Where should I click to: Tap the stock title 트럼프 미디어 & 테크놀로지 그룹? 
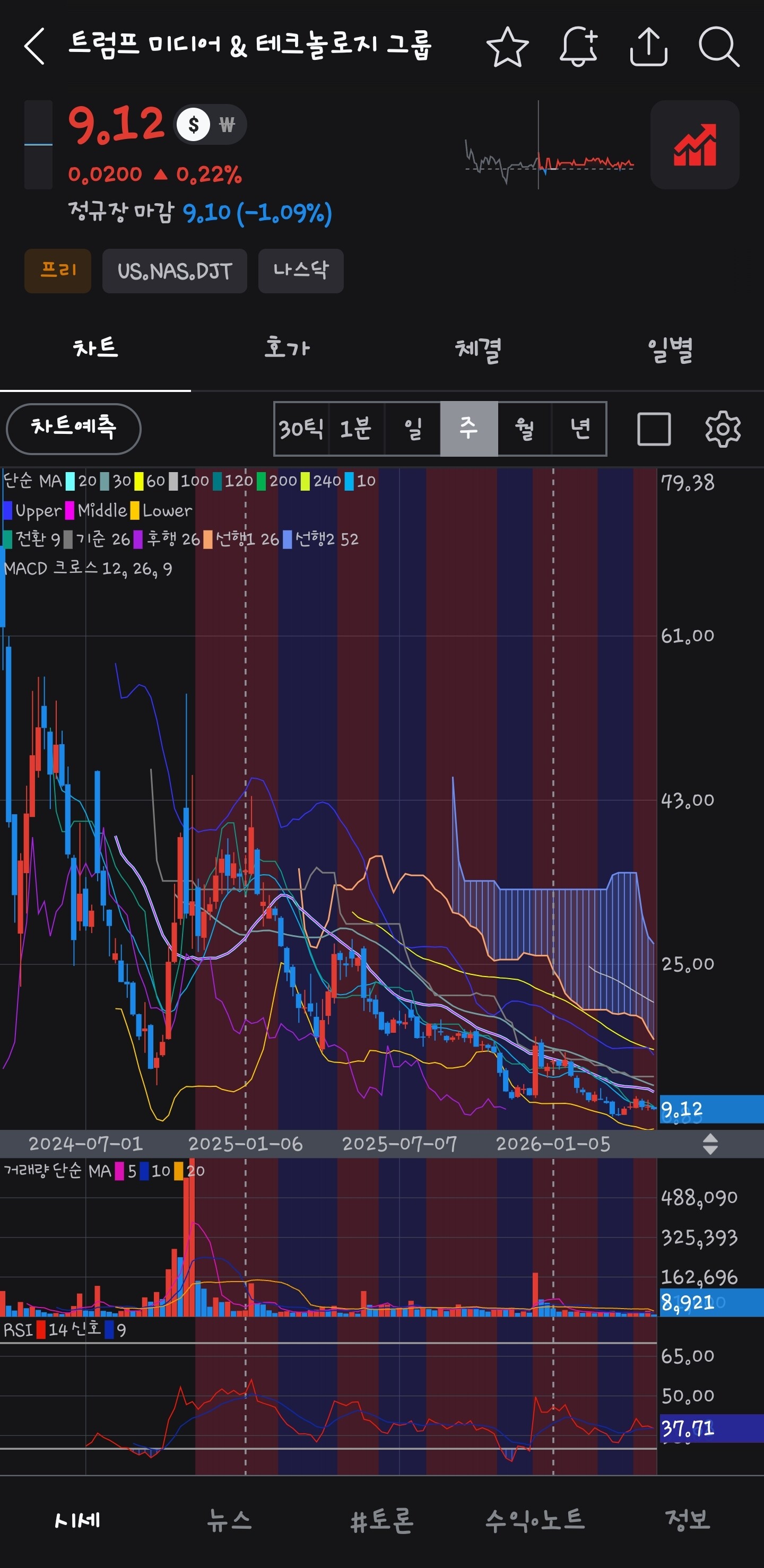[x=249, y=45]
